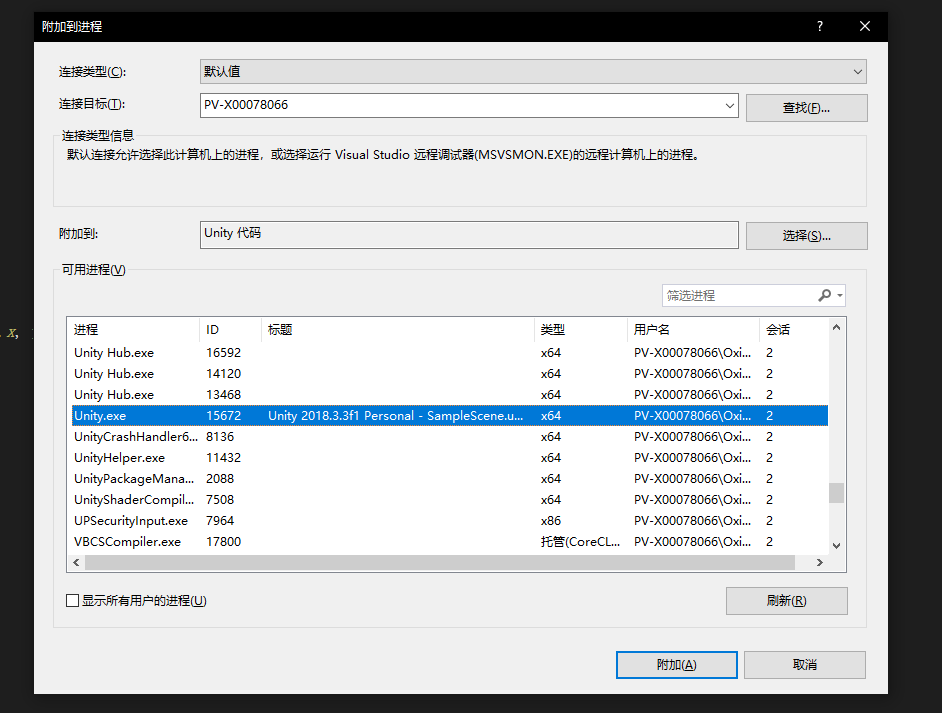Click the right arrow of horizontal scrollbar

[820, 562]
